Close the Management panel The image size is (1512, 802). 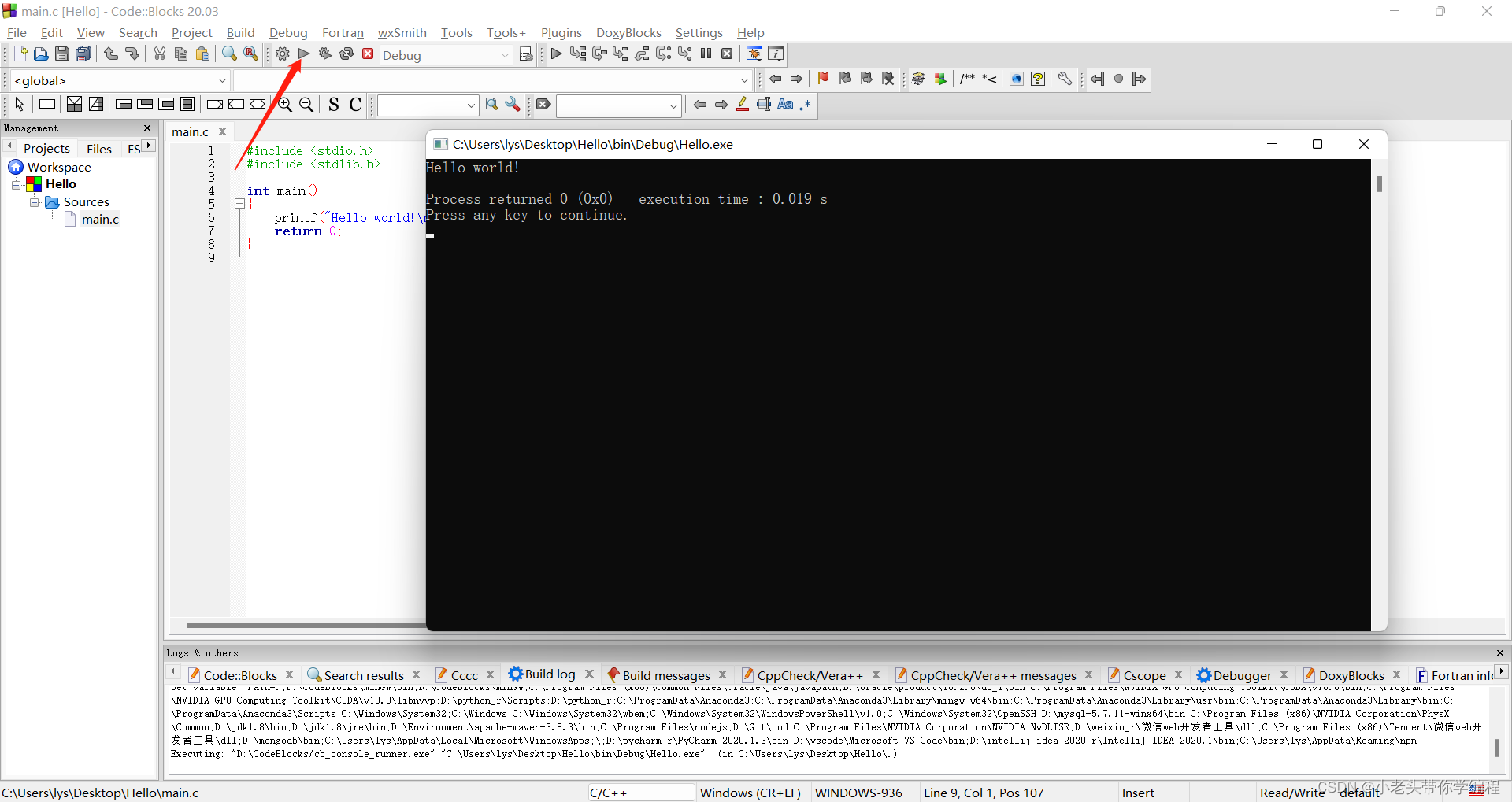[x=147, y=128]
